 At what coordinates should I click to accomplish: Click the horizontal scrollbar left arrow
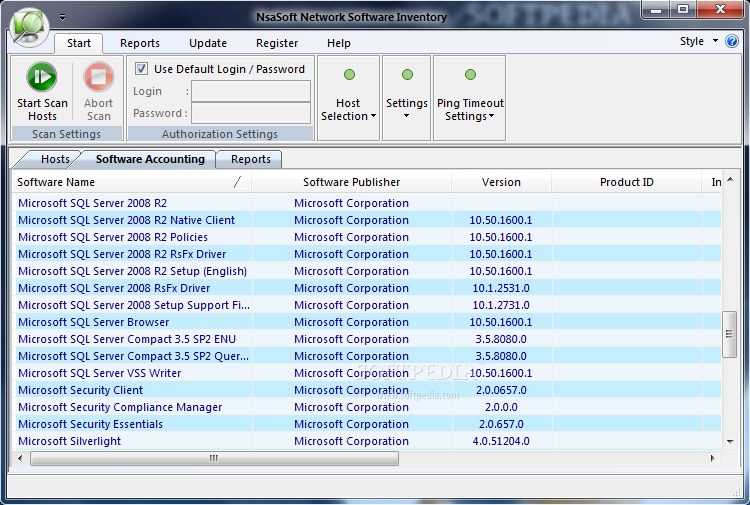click(x=20, y=458)
